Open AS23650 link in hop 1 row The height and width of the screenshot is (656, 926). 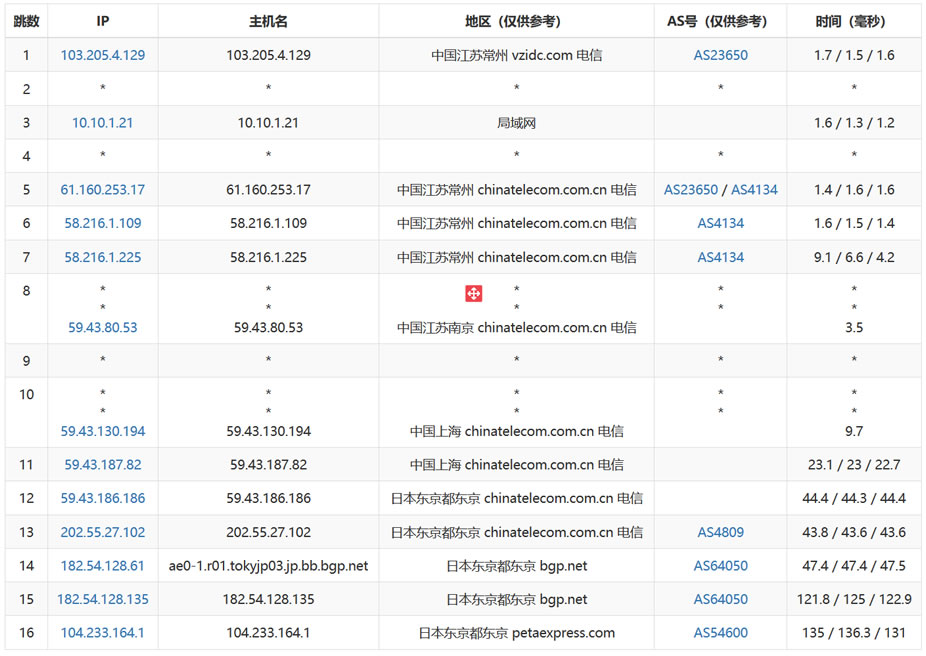click(x=720, y=55)
